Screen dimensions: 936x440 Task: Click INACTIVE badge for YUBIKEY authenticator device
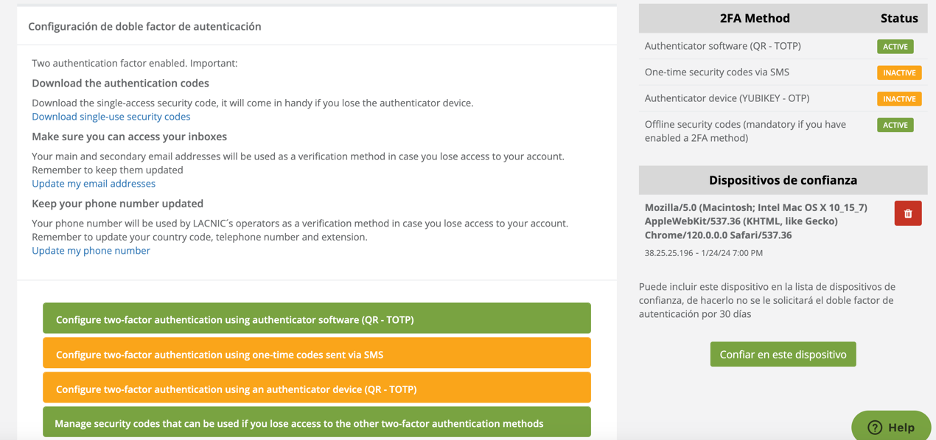[899, 99]
